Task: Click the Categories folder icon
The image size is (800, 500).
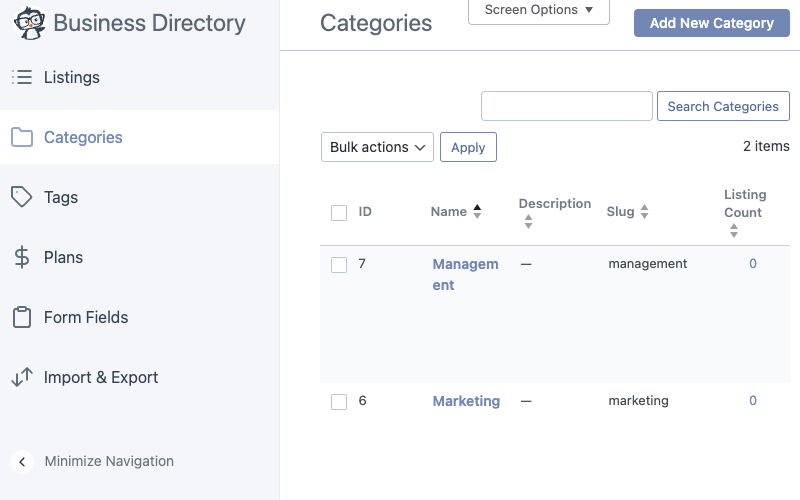Action: pos(22,137)
